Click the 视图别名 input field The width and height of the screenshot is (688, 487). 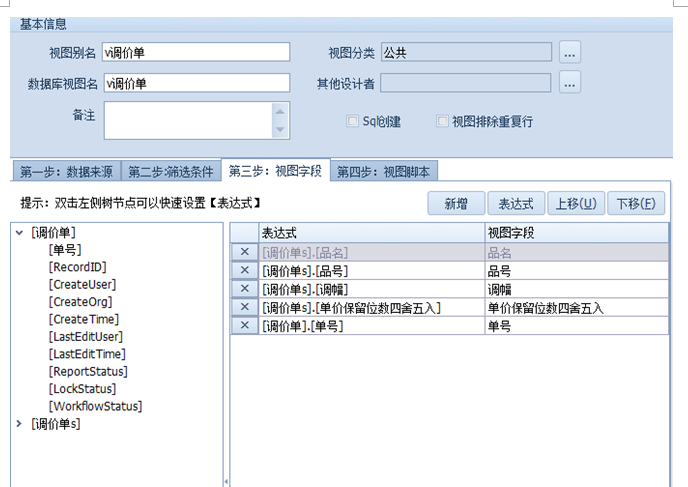coord(195,52)
